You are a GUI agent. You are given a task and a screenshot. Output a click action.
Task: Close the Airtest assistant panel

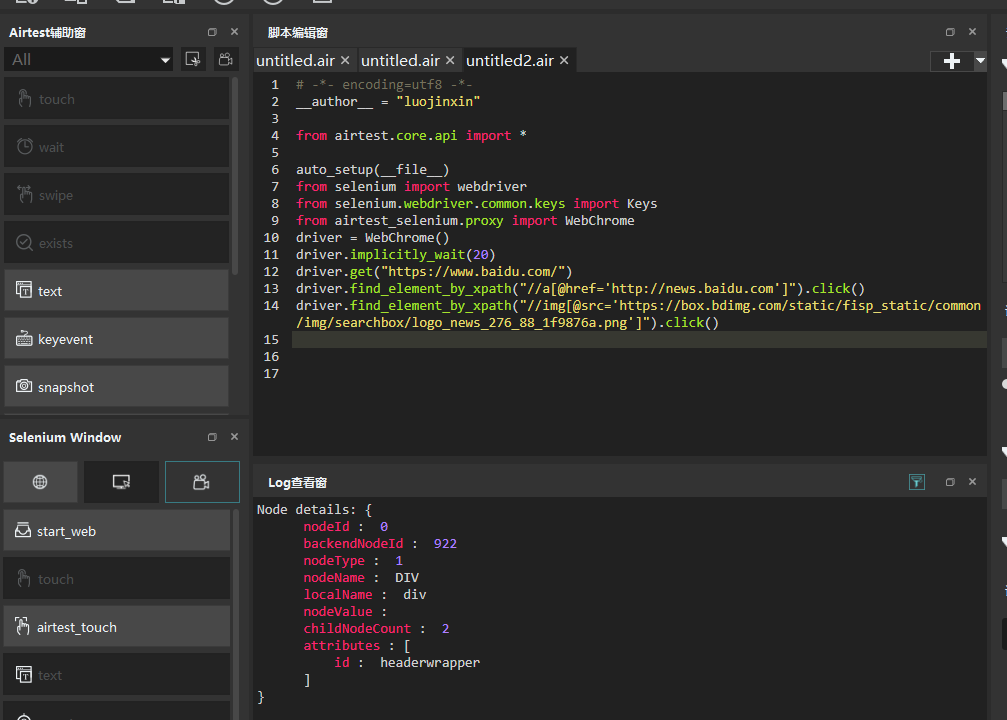point(234,31)
